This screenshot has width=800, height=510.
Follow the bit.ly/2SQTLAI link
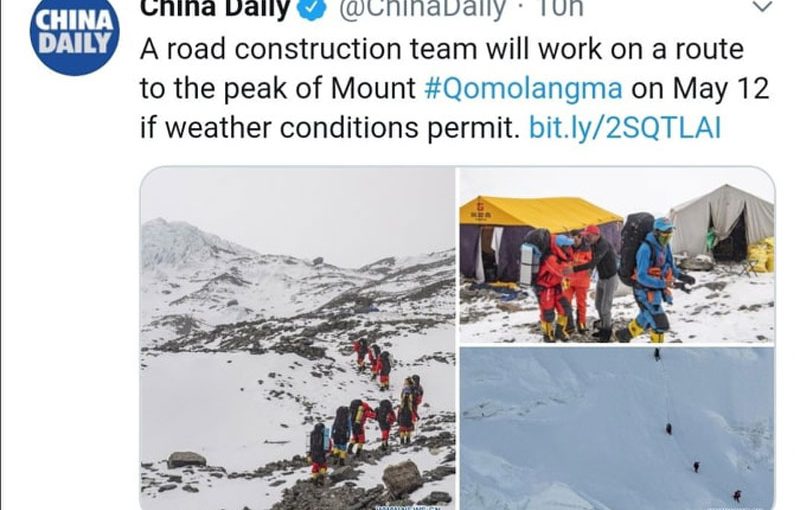coord(625,127)
